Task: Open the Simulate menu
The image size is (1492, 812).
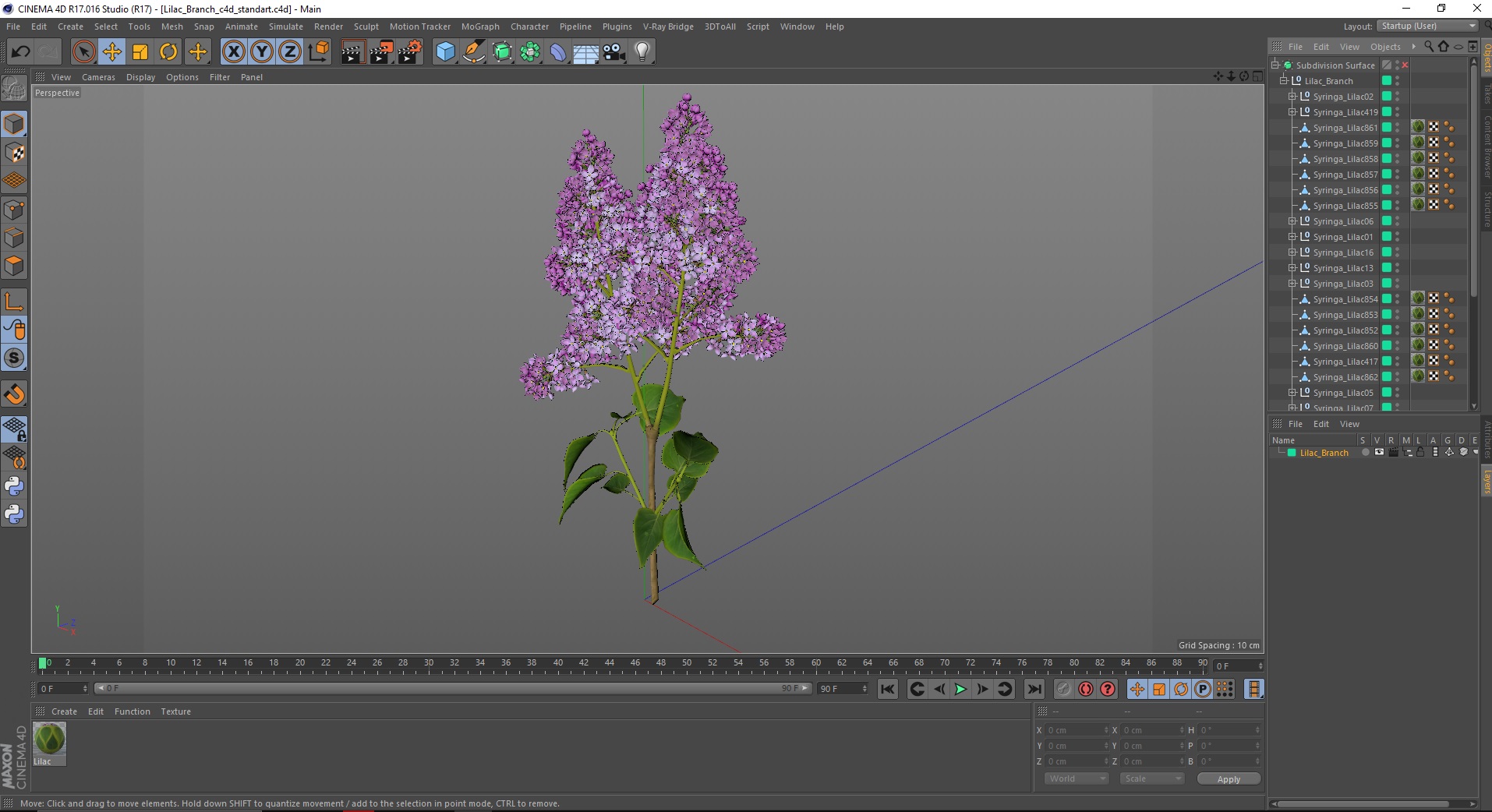Action: [285, 26]
